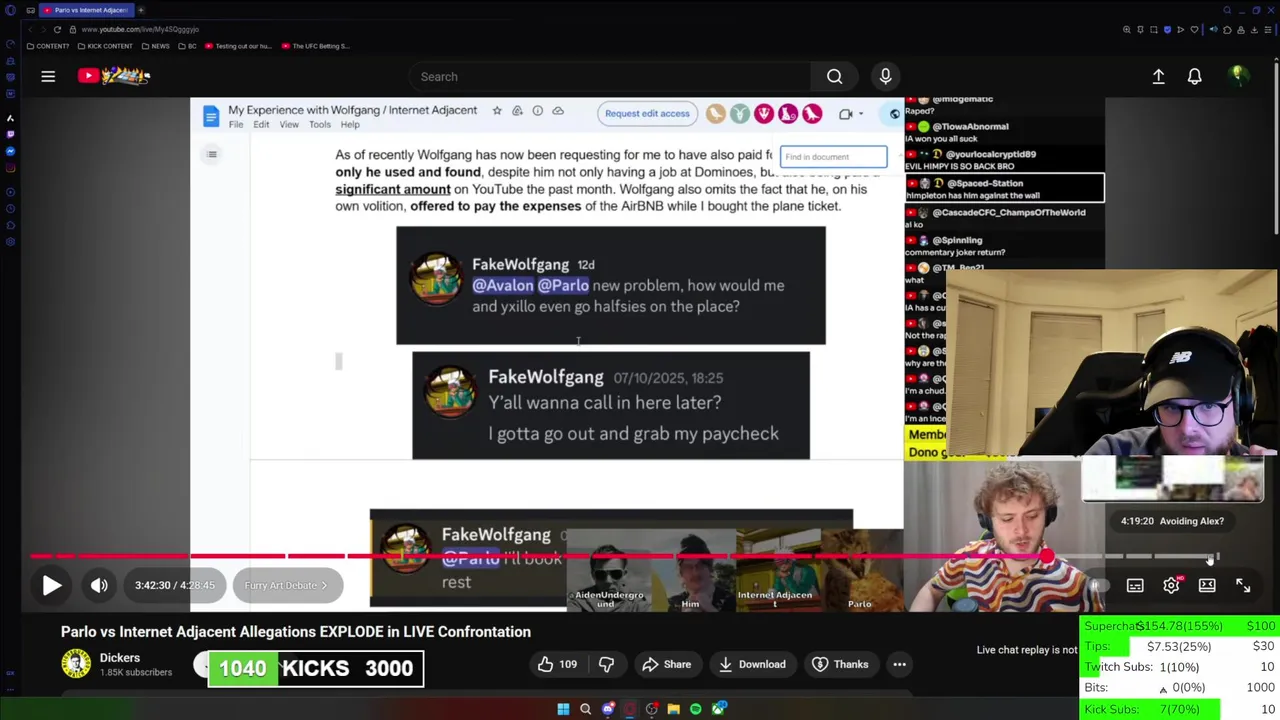Toggle subtitles/captions button
Viewport: 1280px width, 720px height.
(x=1135, y=586)
